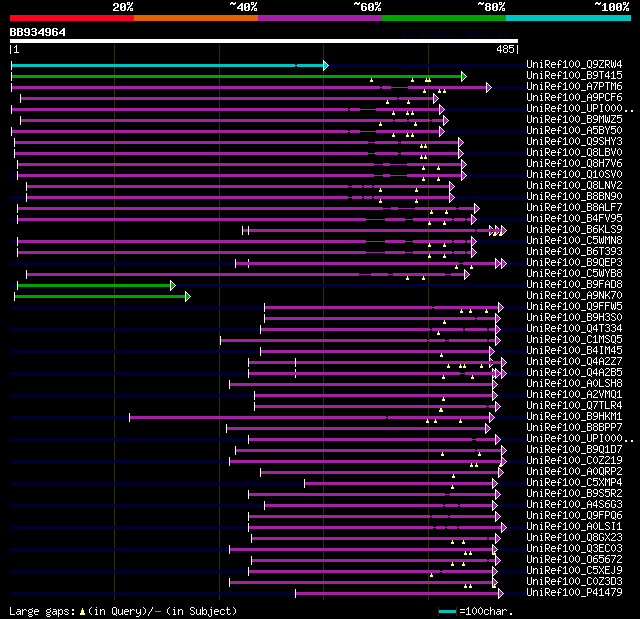Click the arrowhead ending the UniRef100_A7PTM6 alignment

coord(489,87)
